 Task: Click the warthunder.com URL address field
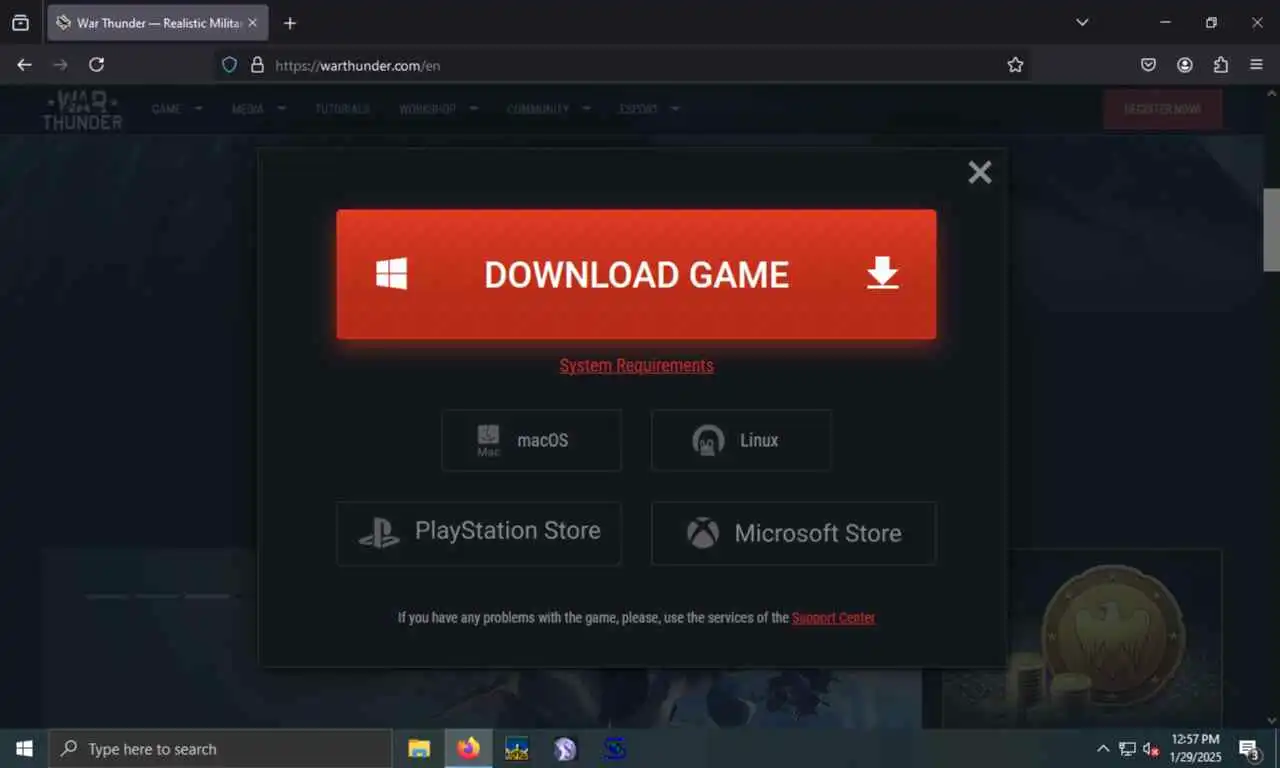[620, 65]
